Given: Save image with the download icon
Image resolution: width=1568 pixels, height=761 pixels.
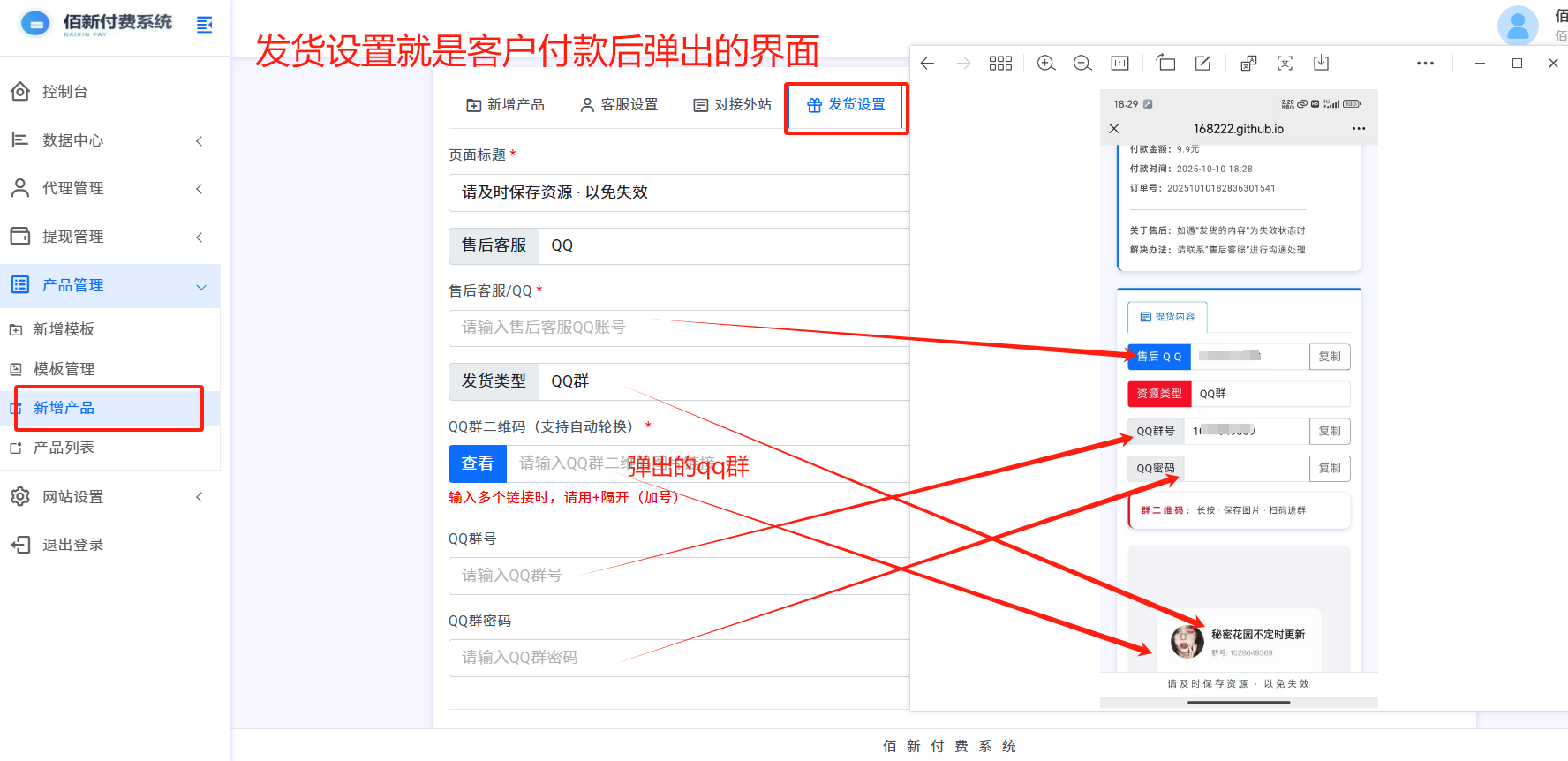Looking at the screenshot, I should coord(1321,63).
